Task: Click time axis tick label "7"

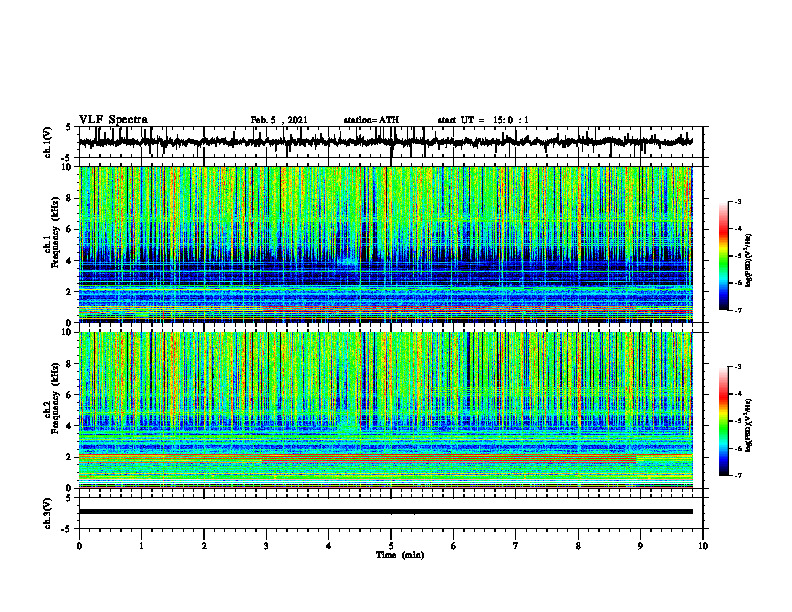Action: point(516,546)
